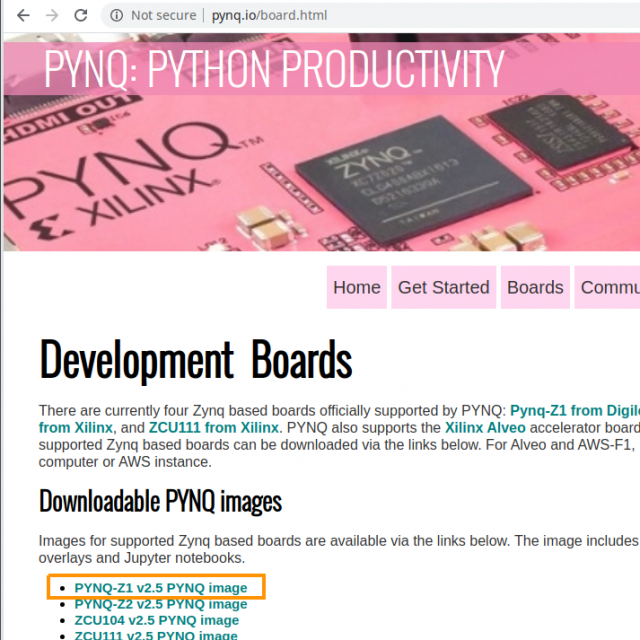Open site info via Not secure icon

coord(117,15)
